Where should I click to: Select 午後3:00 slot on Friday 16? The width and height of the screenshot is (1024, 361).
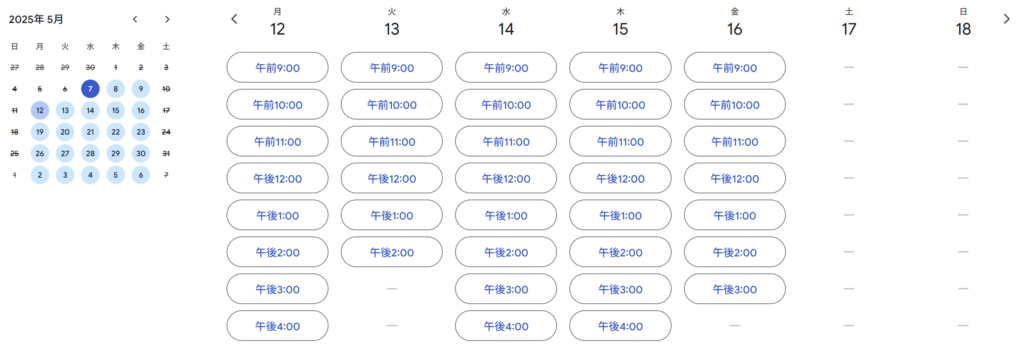pyautogui.click(x=735, y=289)
